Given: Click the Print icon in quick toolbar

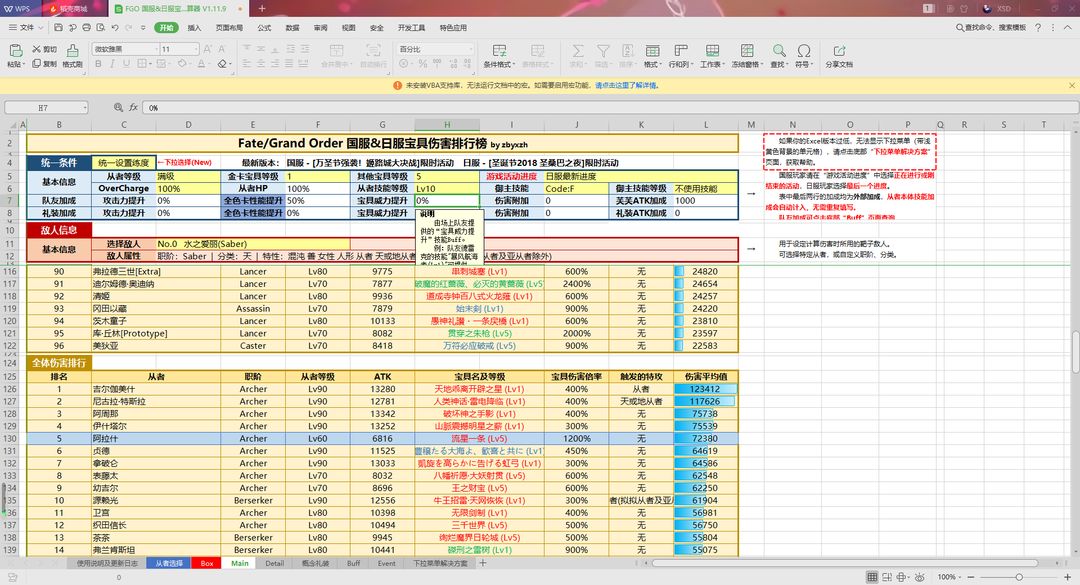Looking at the screenshot, I should [86, 28].
